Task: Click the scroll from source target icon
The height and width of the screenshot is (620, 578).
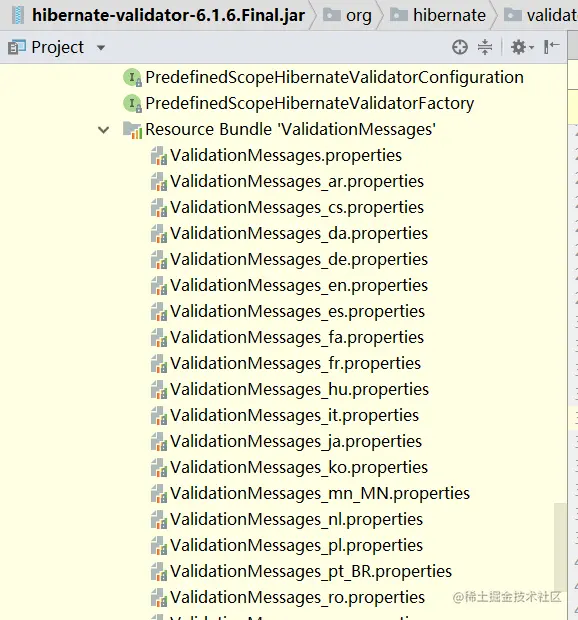Action: [x=459, y=47]
